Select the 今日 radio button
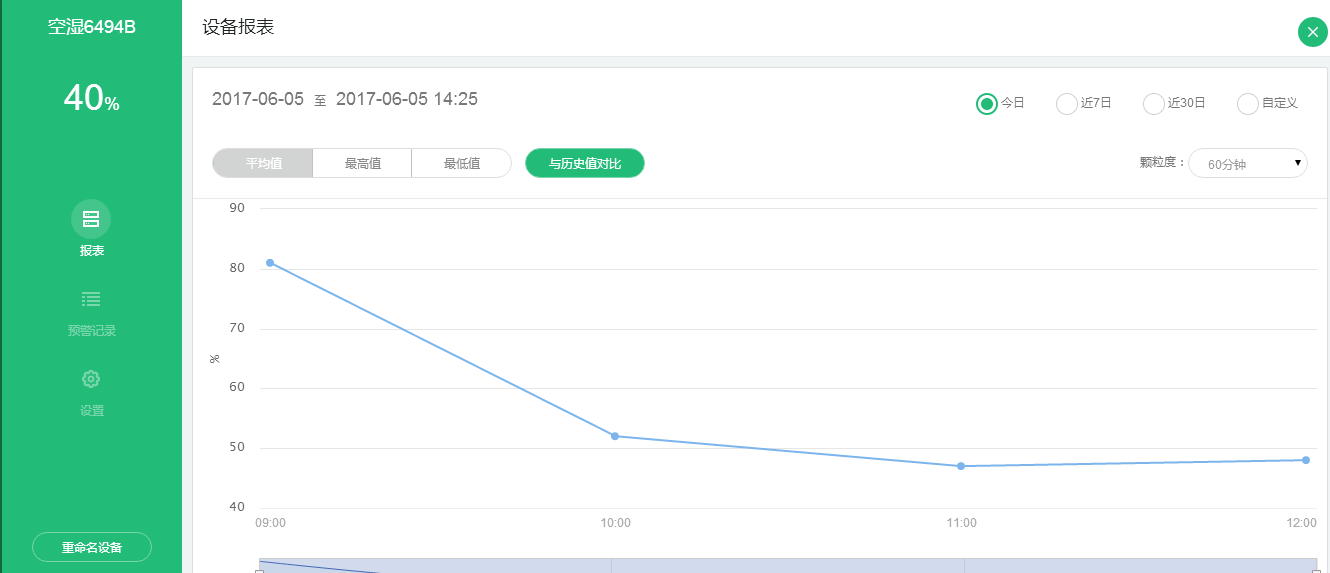Viewport: 1330px width, 573px height. pyautogui.click(x=986, y=103)
